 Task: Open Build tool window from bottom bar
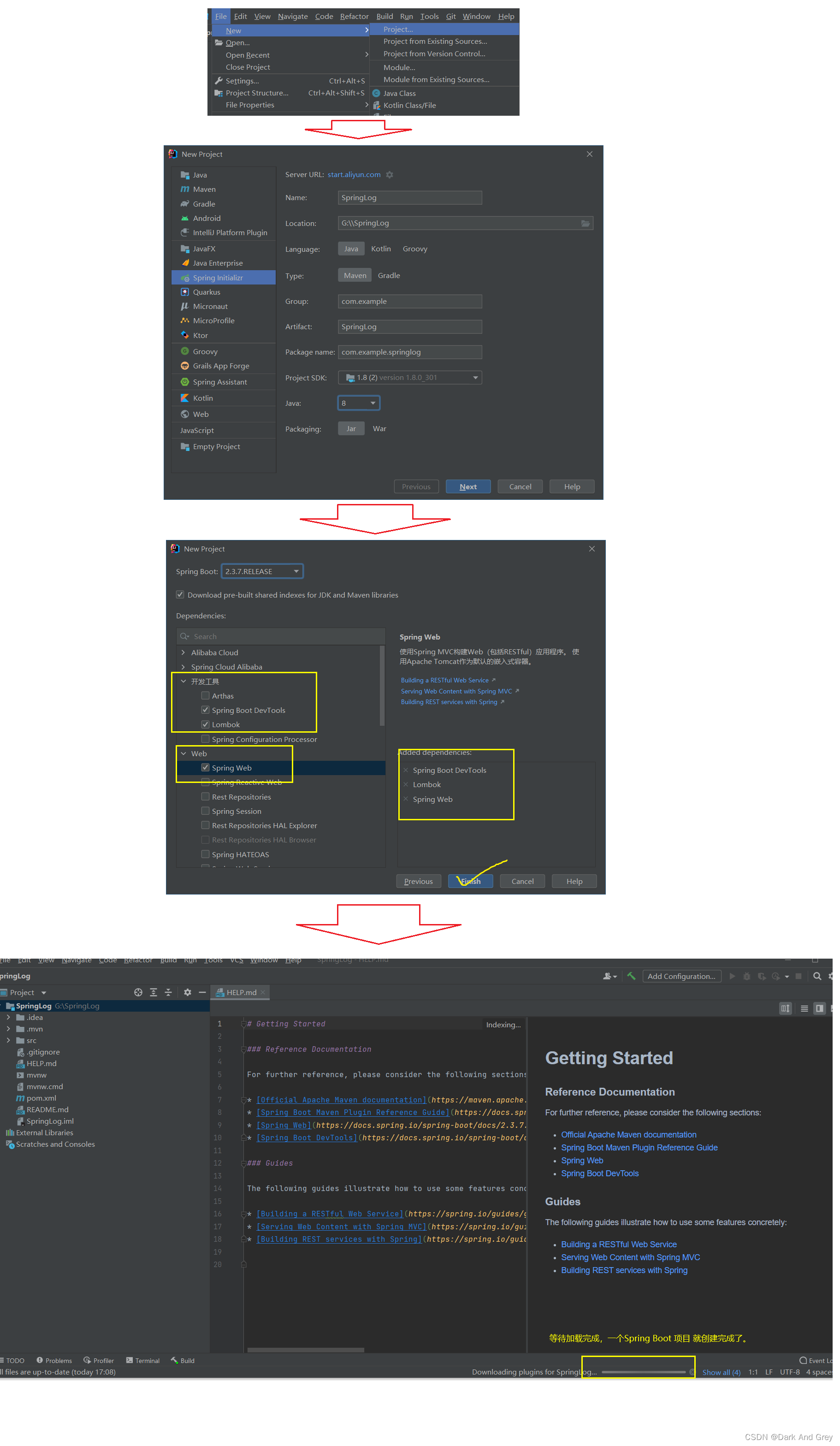[x=183, y=1361]
